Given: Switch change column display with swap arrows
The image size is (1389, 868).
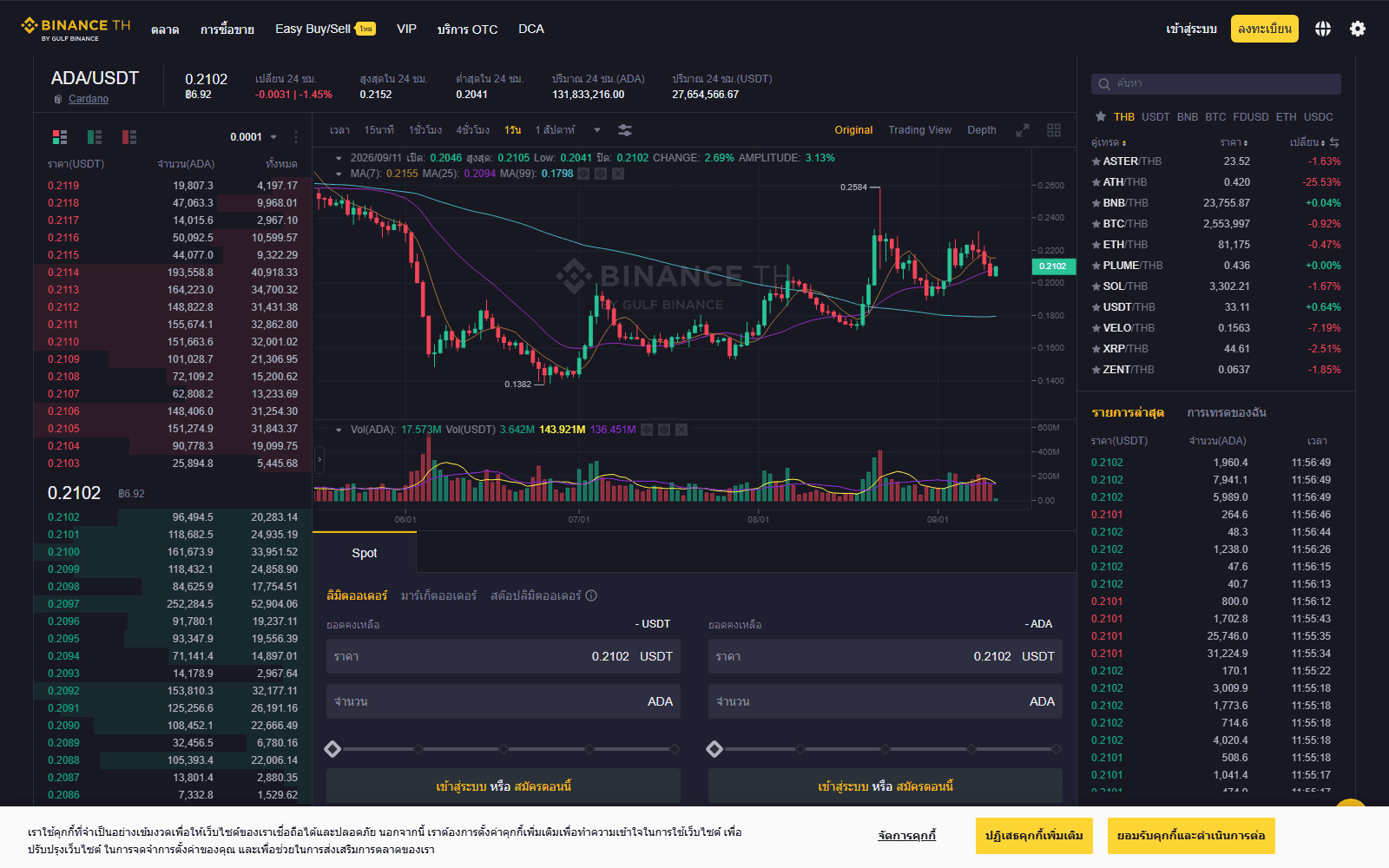Looking at the screenshot, I should click(x=1334, y=142).
